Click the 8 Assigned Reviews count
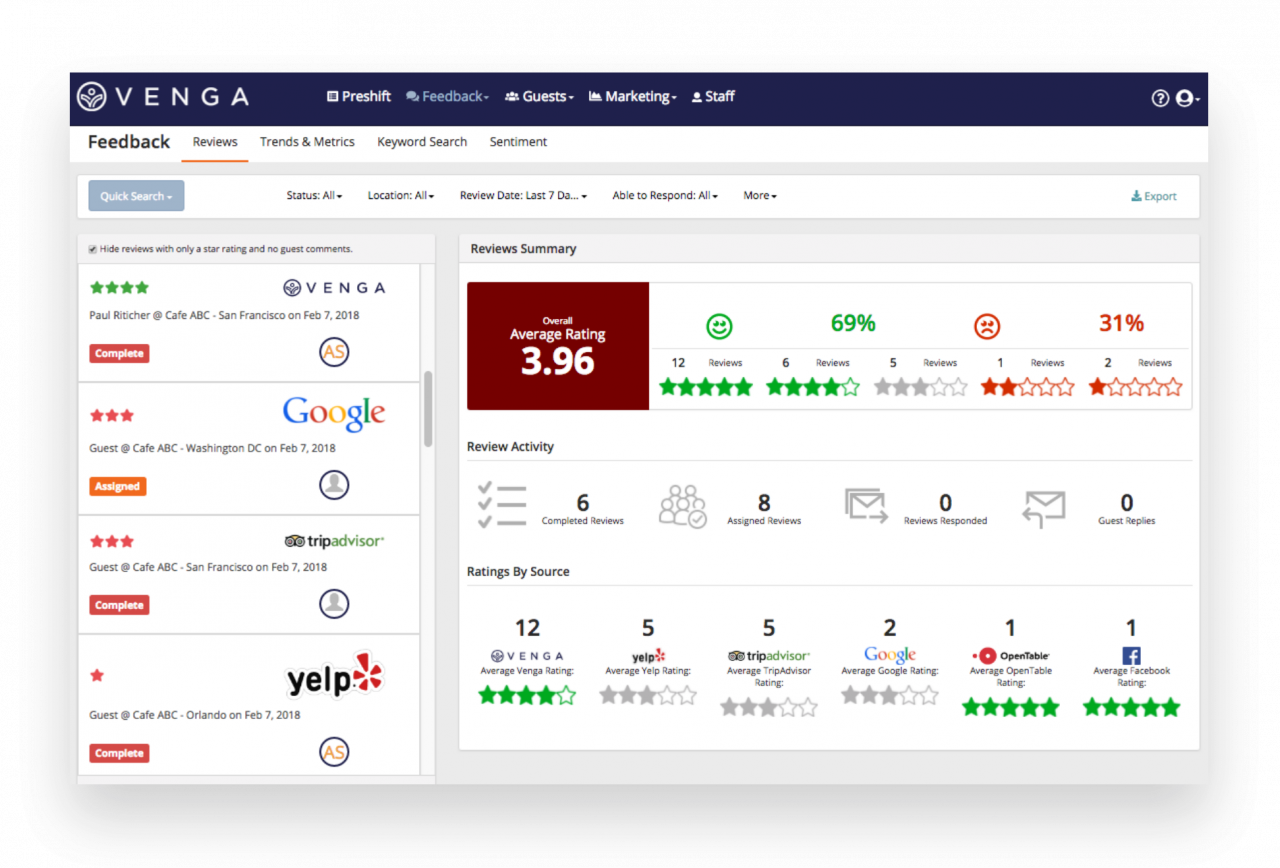1280x868 pixels. 764,503
